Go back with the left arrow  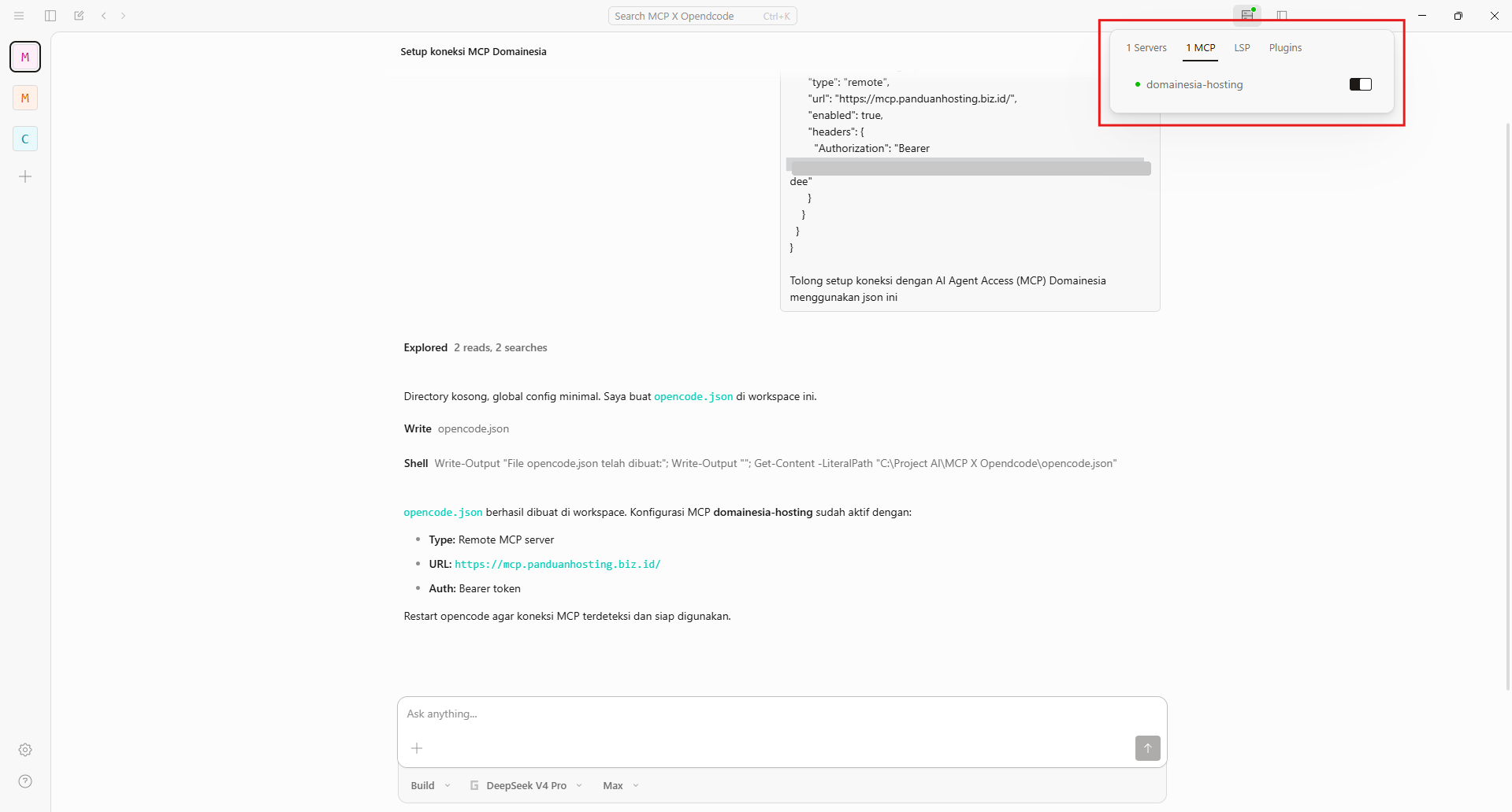pyautogui.click(x=104, y=16)
